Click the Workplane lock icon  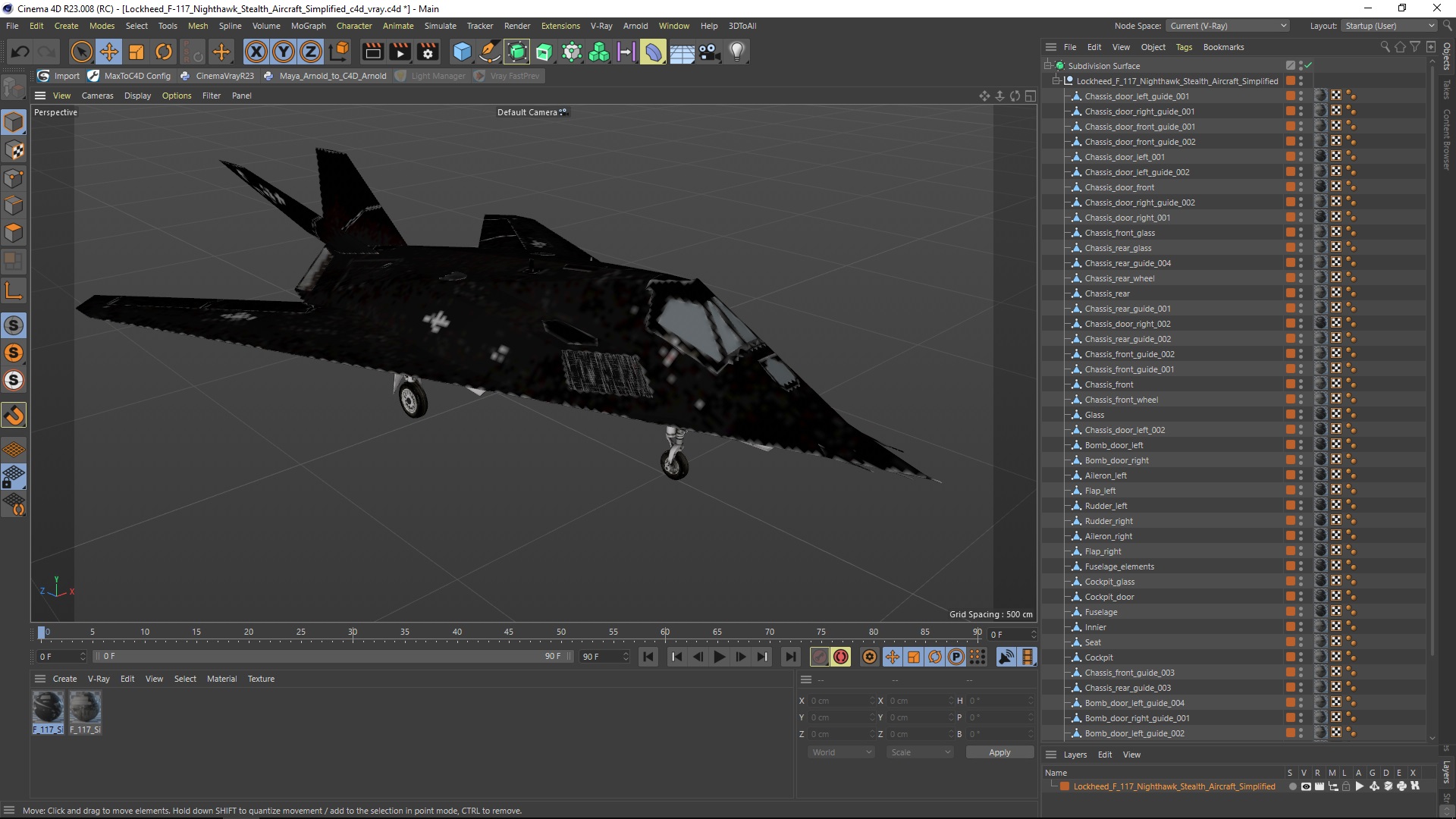pyautogui.click(x=14, y=477)
